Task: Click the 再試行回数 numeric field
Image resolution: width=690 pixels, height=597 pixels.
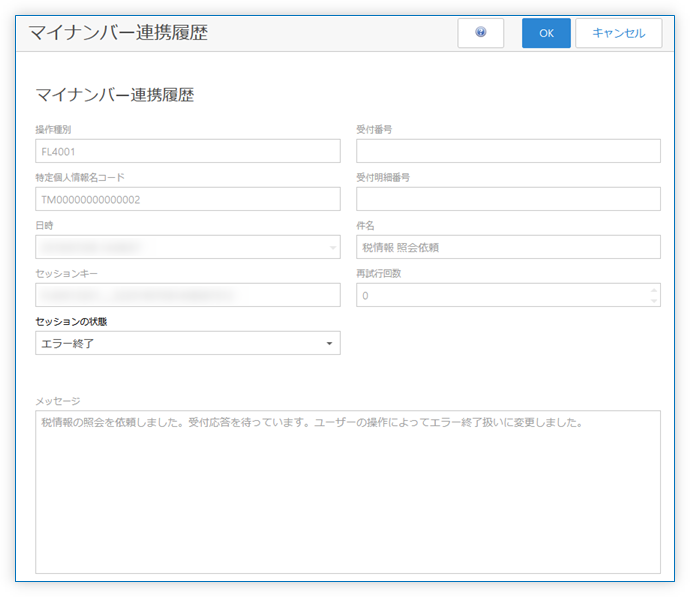Action: (x=508, y=295)
